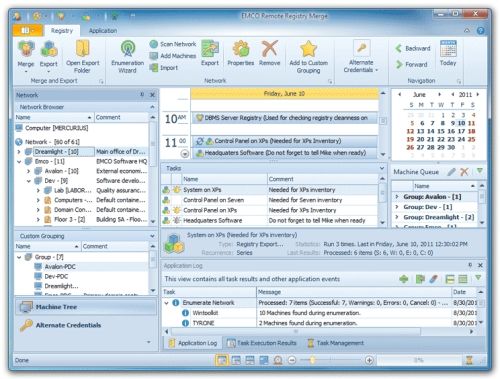Click the export log icon in Application Log
Viewport: 500px width, 379px height.
420,279
